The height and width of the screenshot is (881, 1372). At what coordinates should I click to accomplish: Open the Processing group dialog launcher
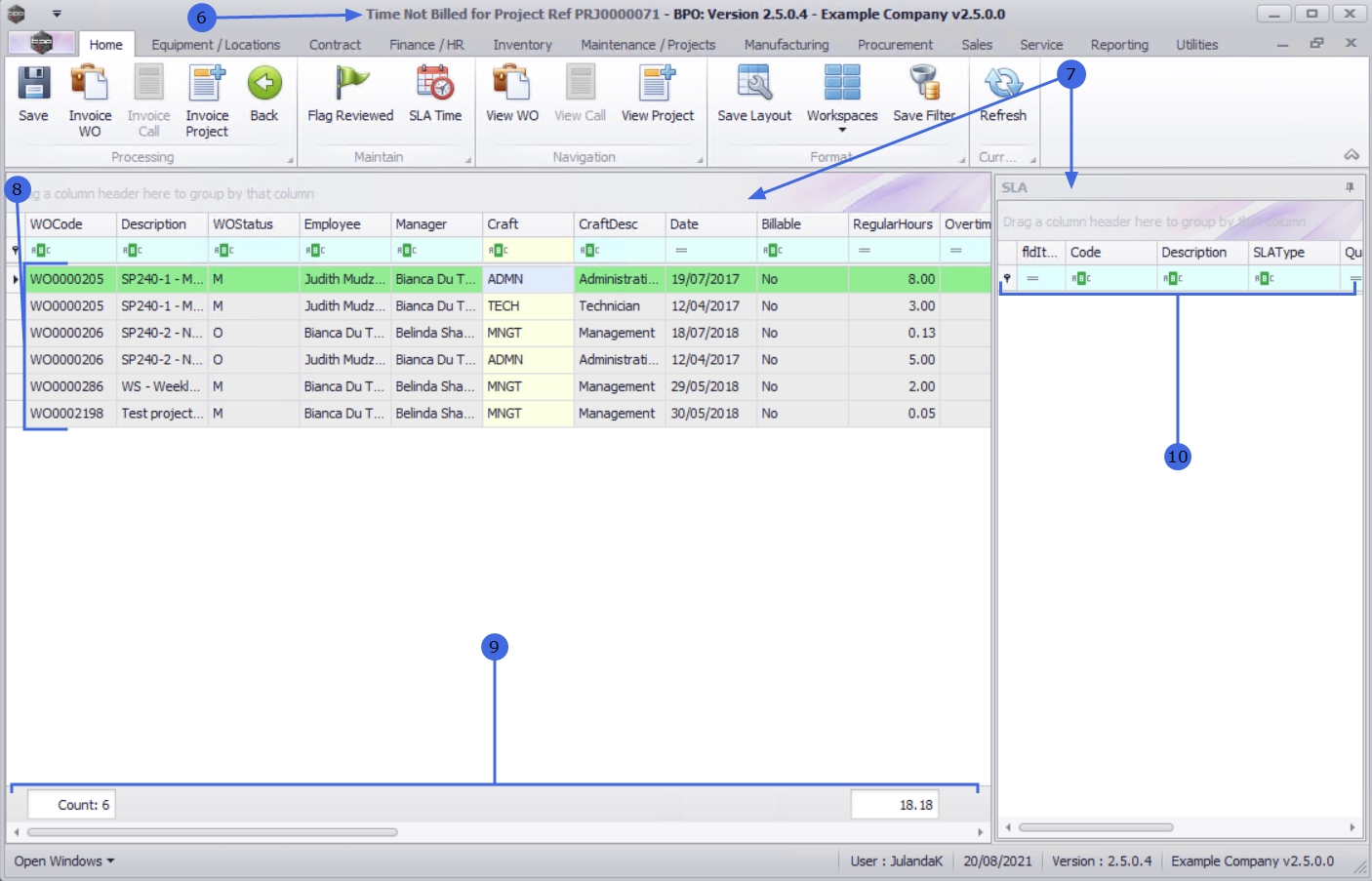tap(290, 160)
